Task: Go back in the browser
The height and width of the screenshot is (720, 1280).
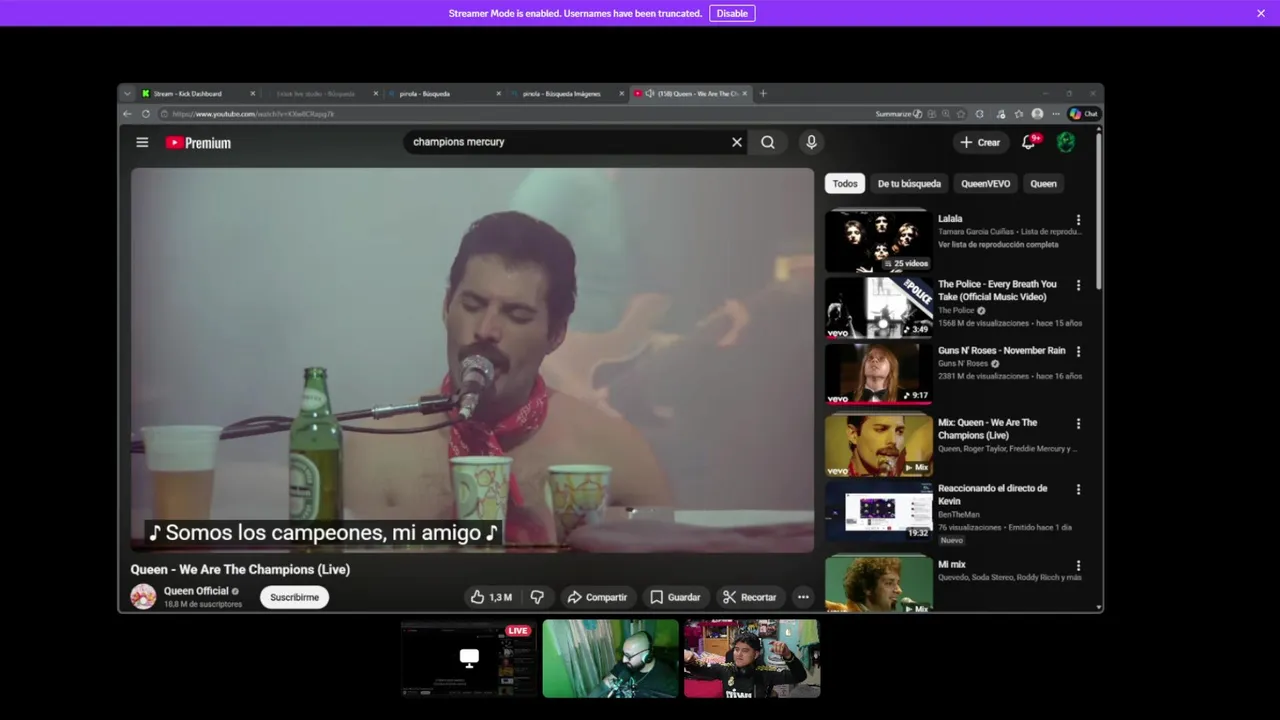Action: pyautogui.click(x=127, y=114)
